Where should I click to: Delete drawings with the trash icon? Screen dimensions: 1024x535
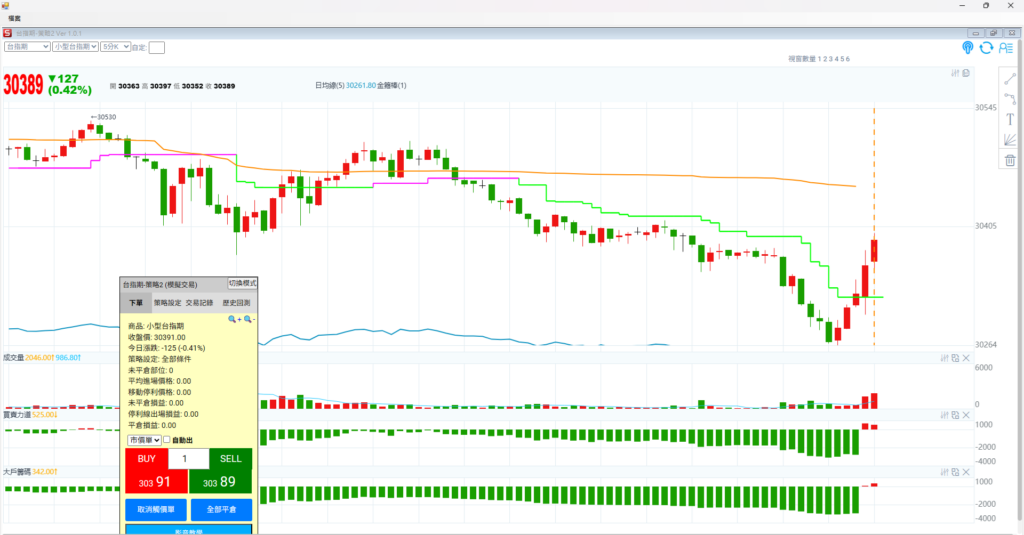1010,160
